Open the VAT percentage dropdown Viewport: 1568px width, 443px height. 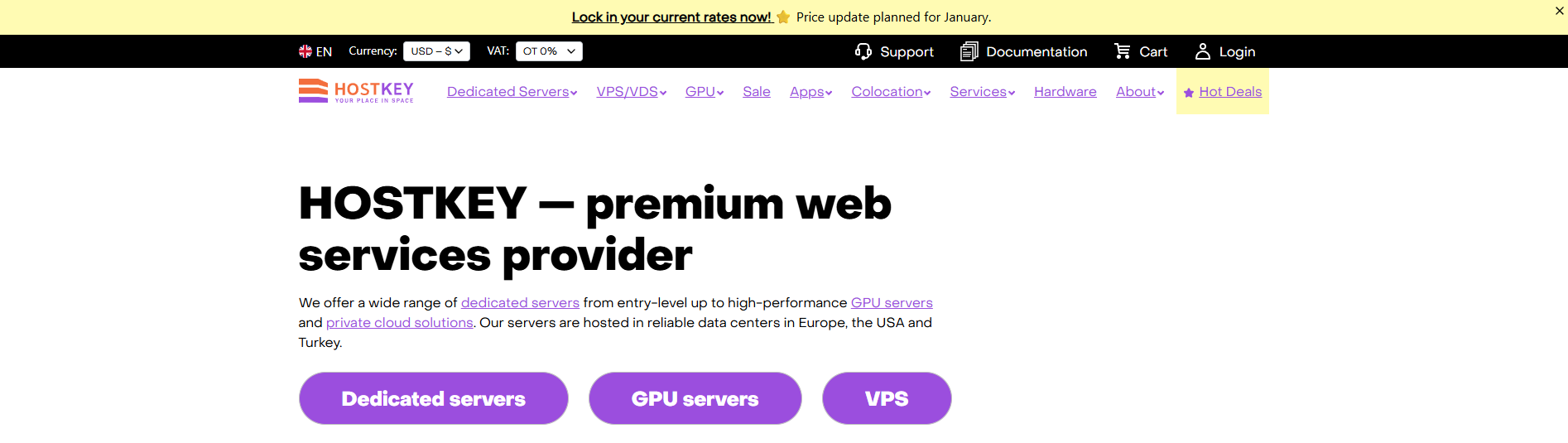(549, 51)
